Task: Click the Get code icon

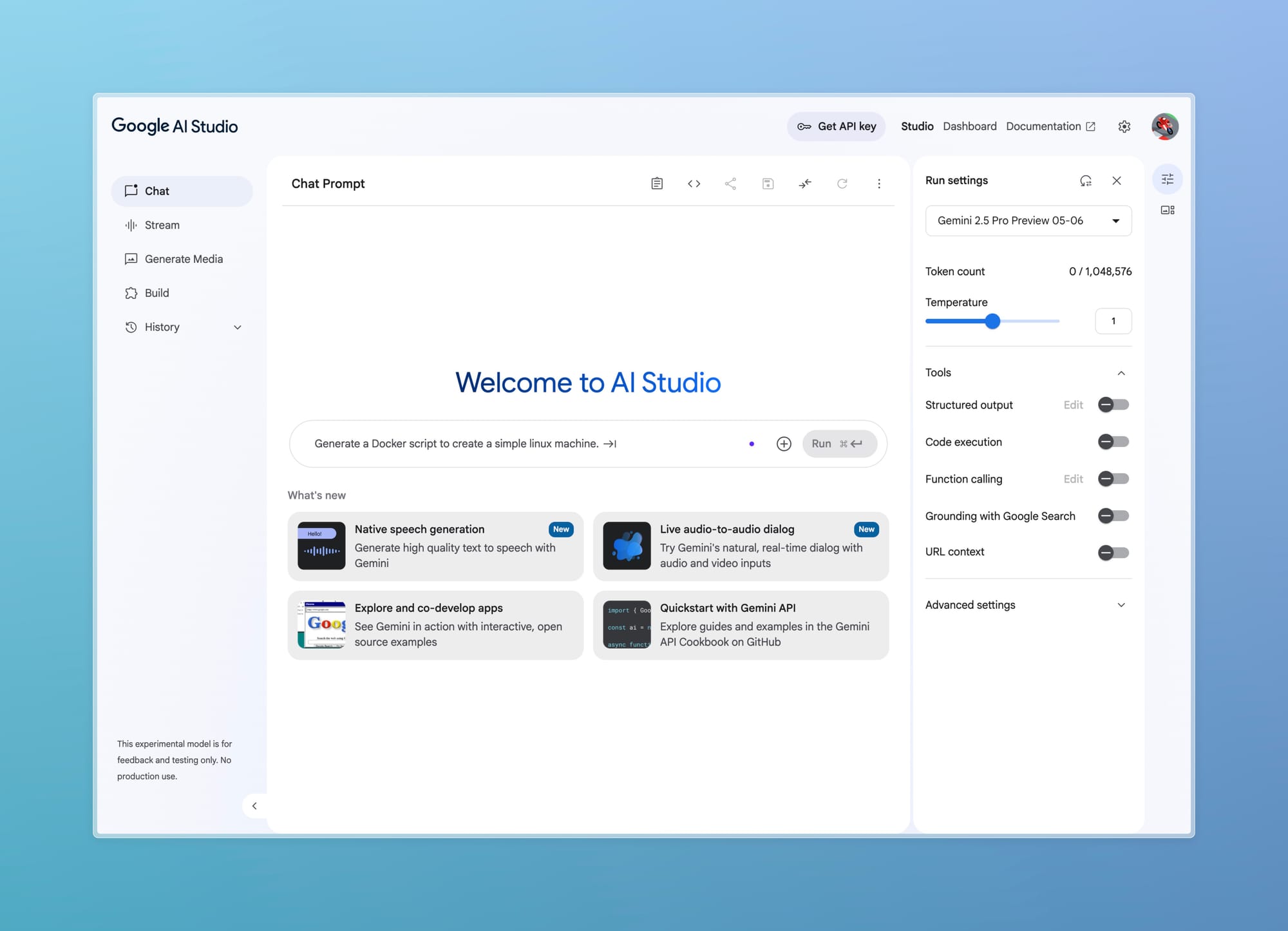Action: (694, 184)
